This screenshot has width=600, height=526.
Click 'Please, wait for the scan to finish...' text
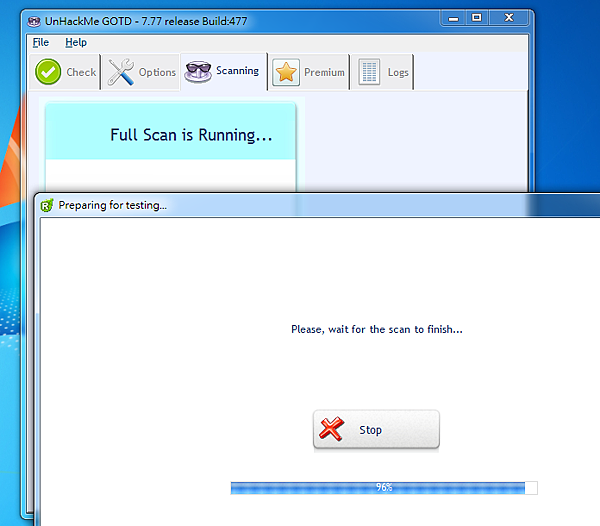(x=377, y=329)
